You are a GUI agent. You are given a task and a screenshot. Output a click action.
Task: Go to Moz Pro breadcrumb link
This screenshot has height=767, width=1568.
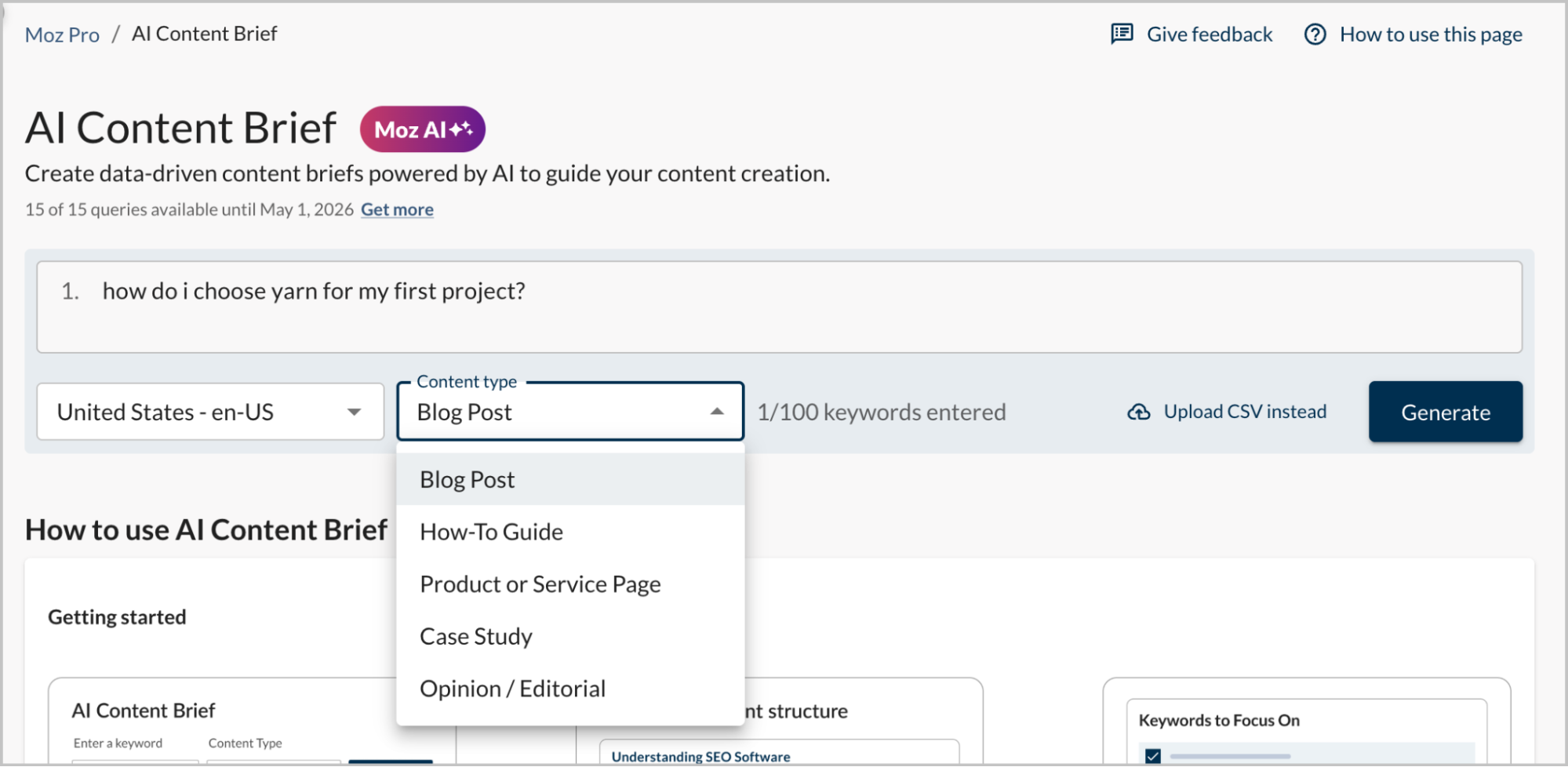tap(62, 35)
